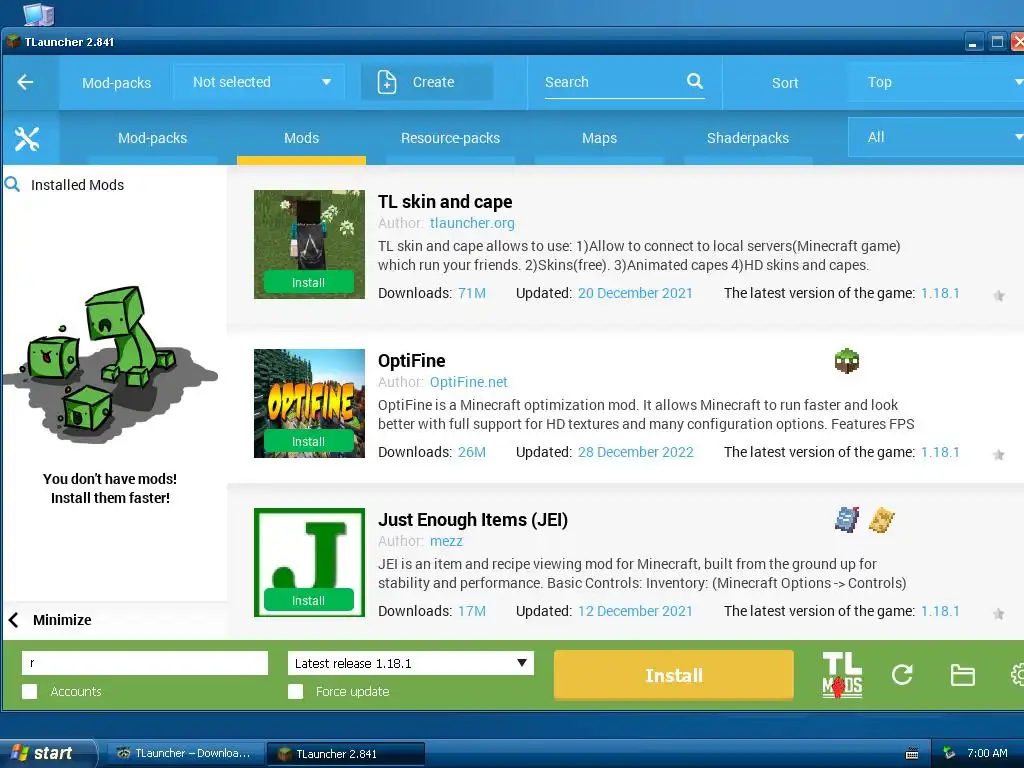Image resolution: width=1024 pixels, height=768 pixels.
Task: Open the desktop computer icon
Action: click(x=39, y=14)
